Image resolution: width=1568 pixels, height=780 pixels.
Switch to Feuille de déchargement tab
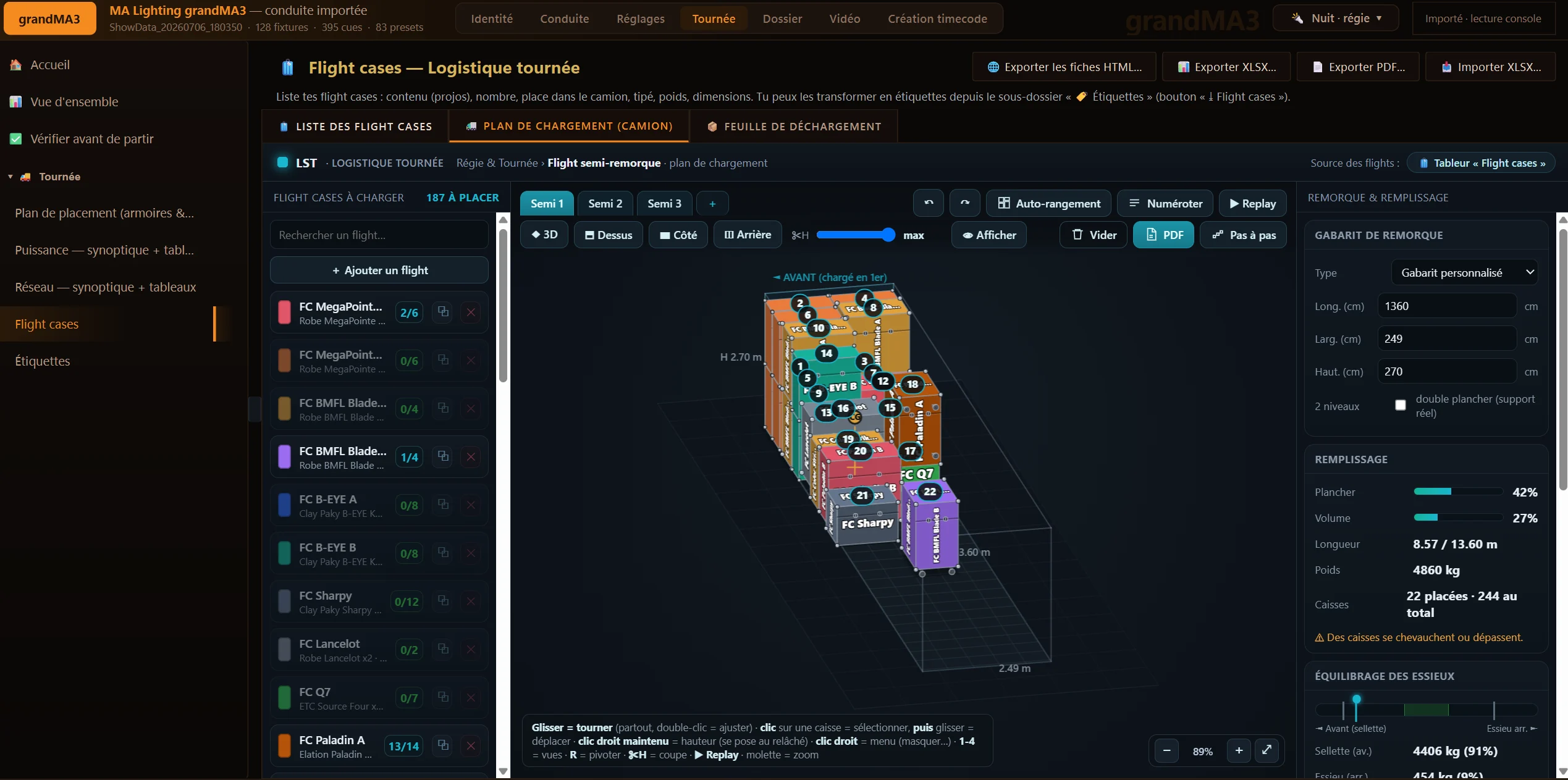(795, 127)
